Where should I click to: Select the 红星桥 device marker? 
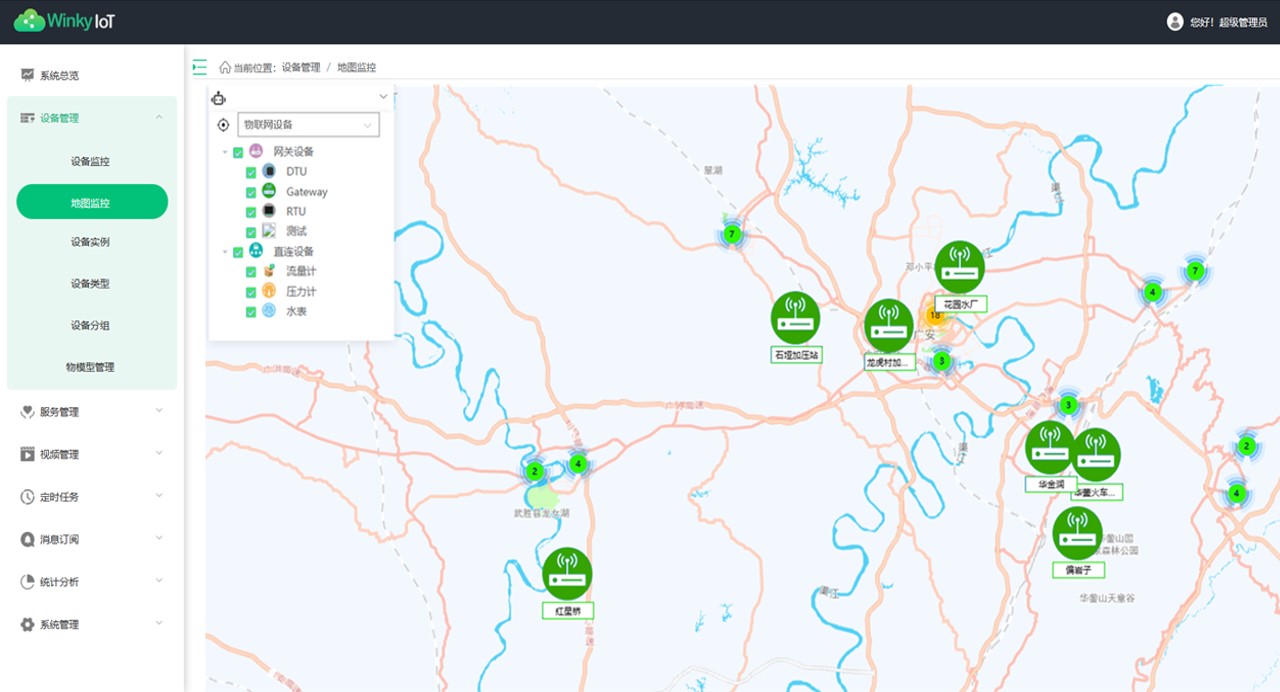(x=567, y=574)
